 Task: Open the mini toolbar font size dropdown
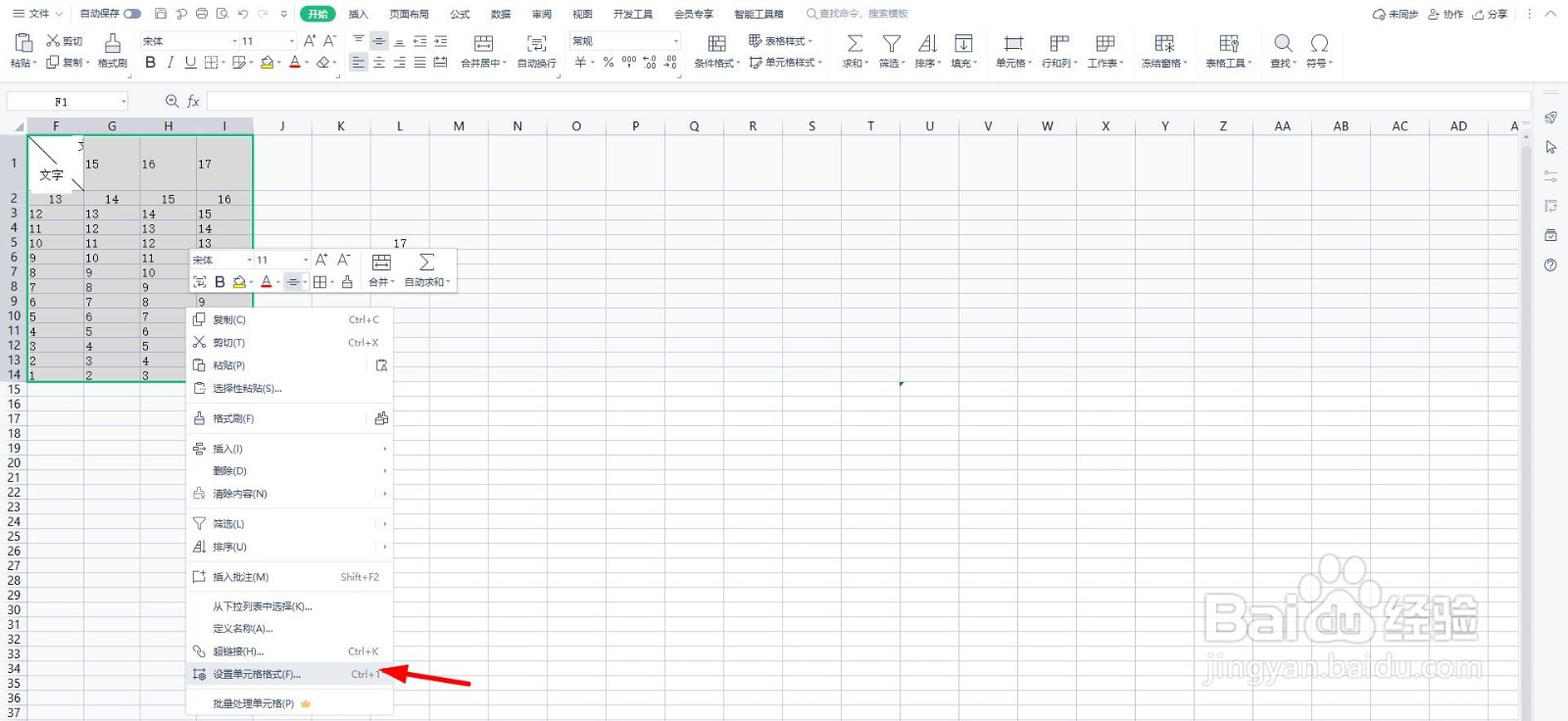[x=305, y=260]
